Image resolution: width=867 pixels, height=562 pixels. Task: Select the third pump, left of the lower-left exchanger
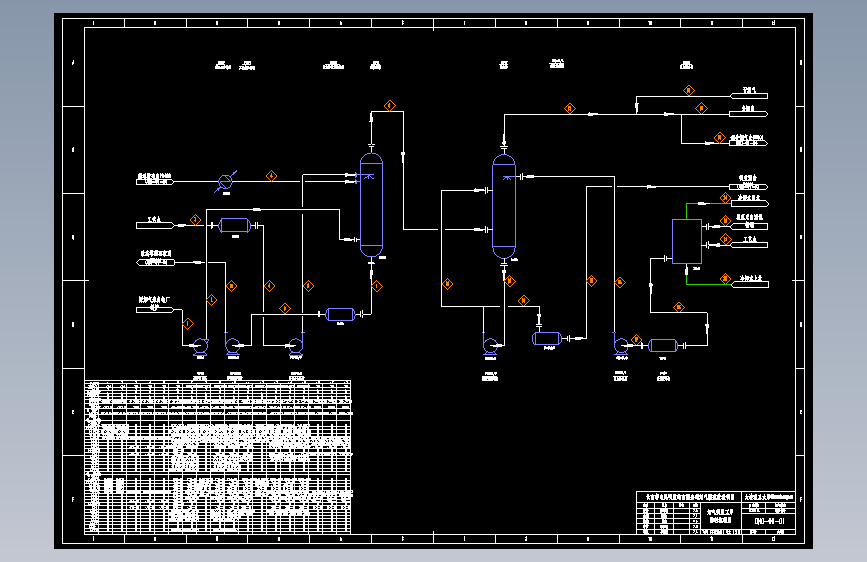coord(296,346)
